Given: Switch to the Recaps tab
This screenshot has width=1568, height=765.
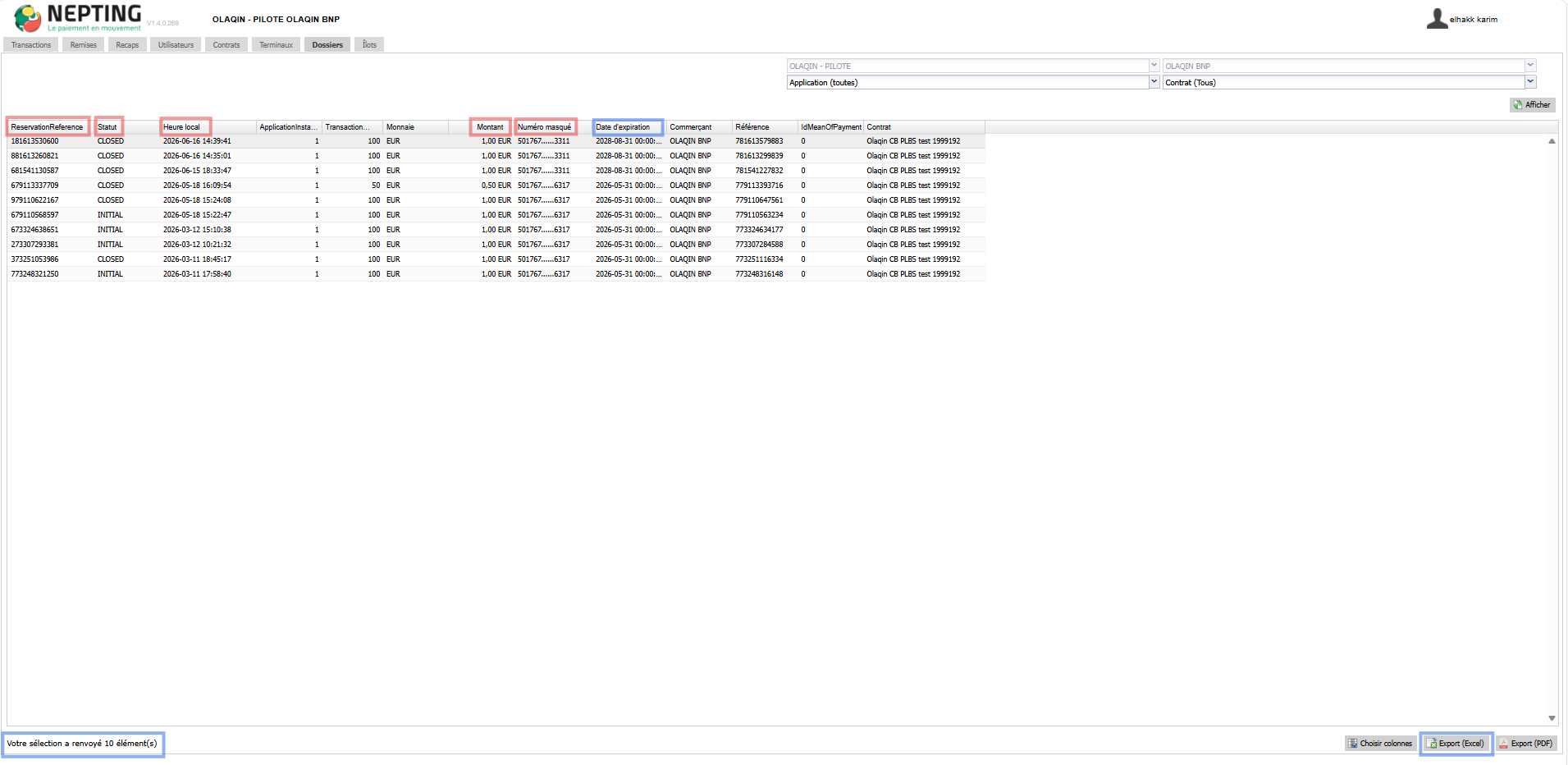Looking at the screenshot, I should coord(127,45).
